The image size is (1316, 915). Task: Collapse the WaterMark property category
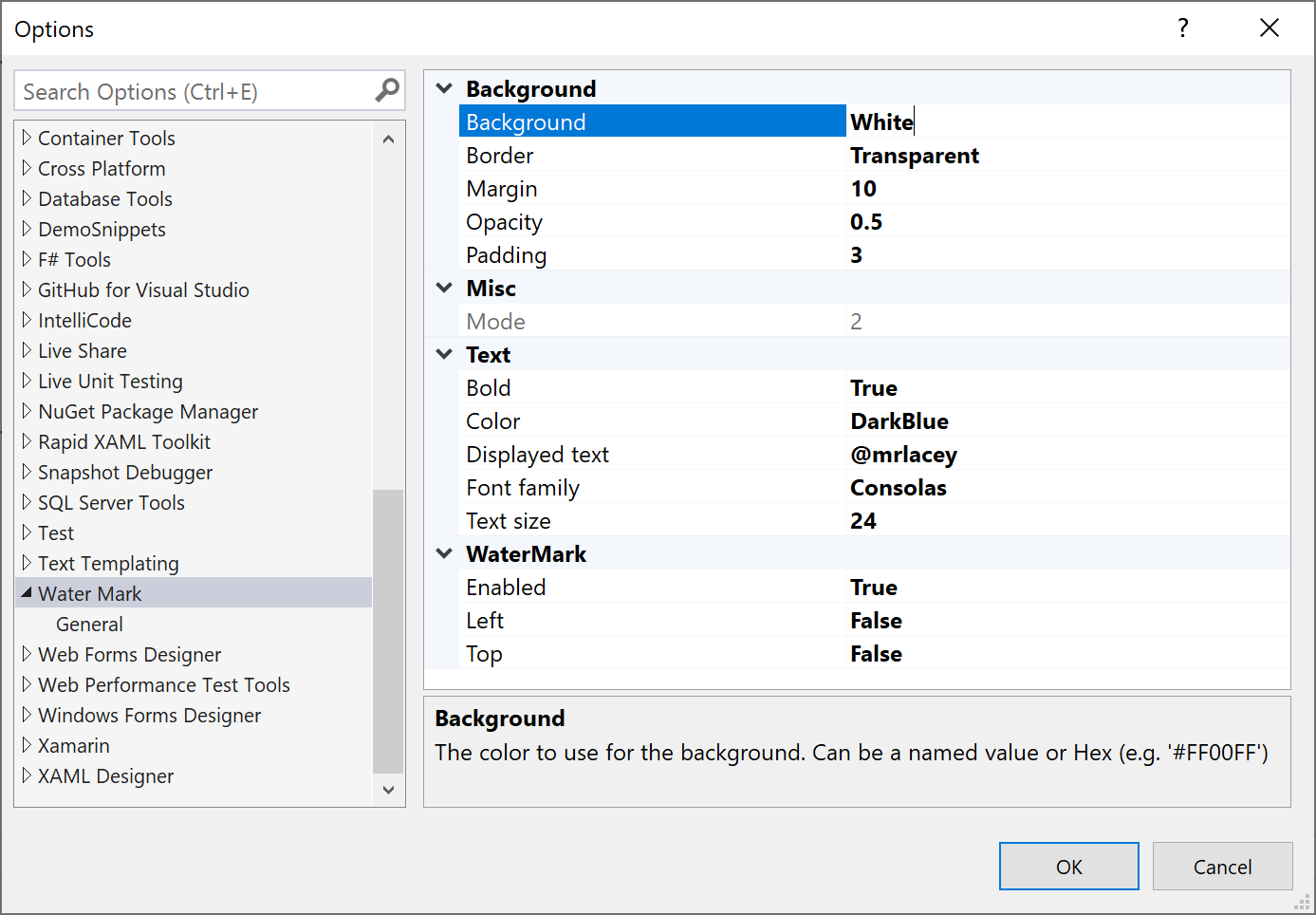pos(444,553)
